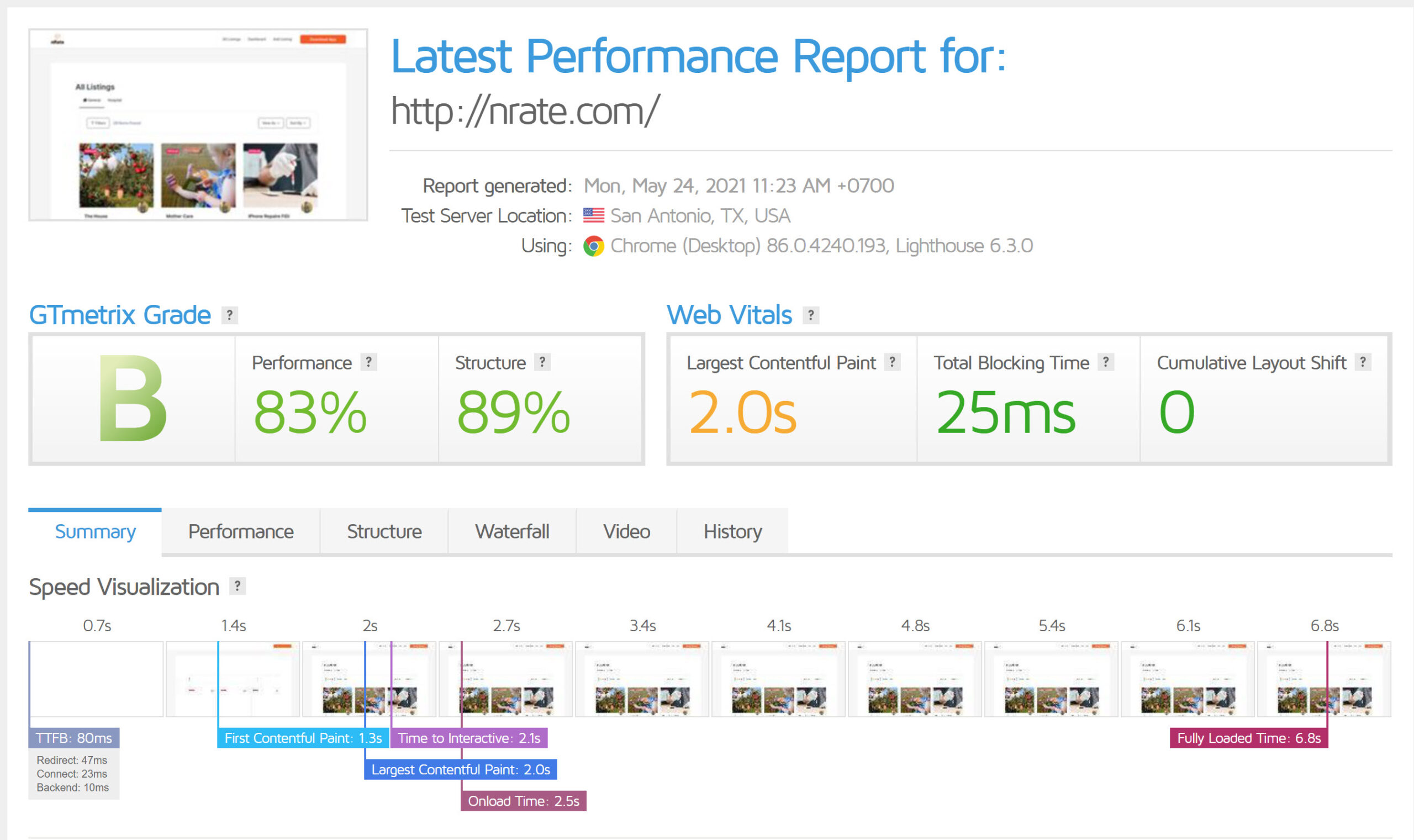This screenshot has height=840, width=1414.
Task: Go to the History tab
Action: click(732, 531)
